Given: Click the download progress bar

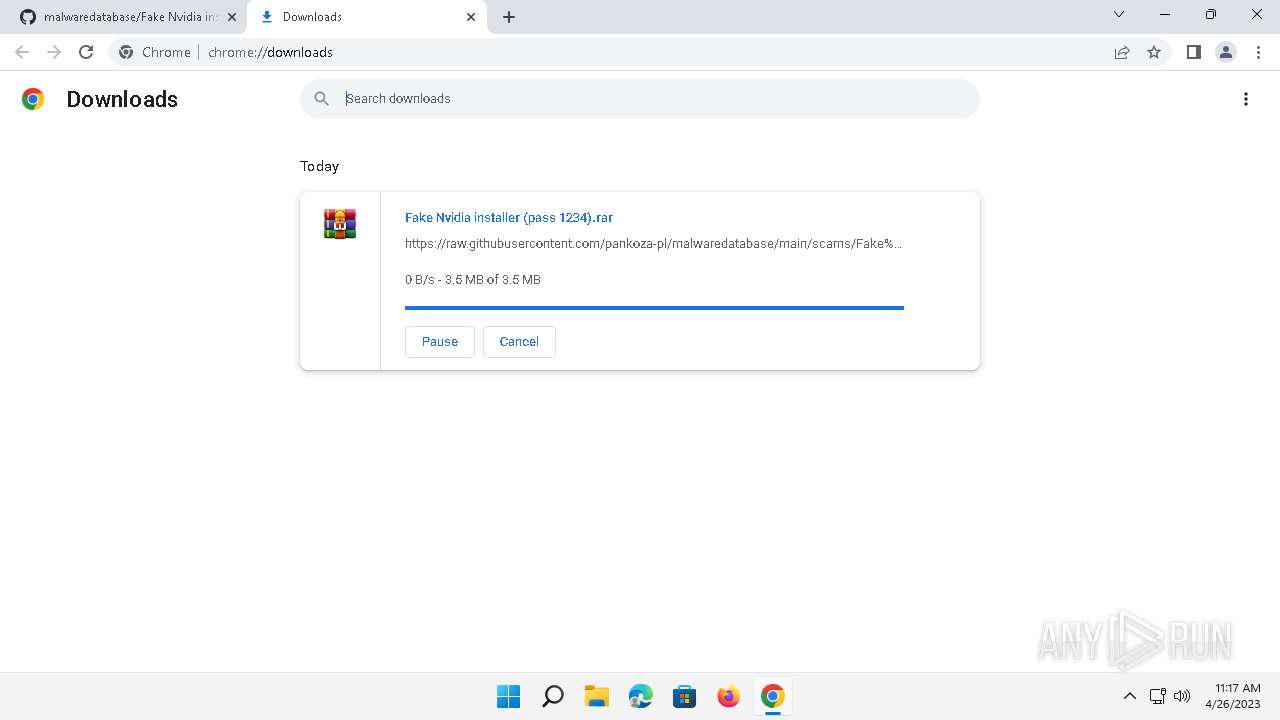Looking at the screenshot, I should [654, 308].
